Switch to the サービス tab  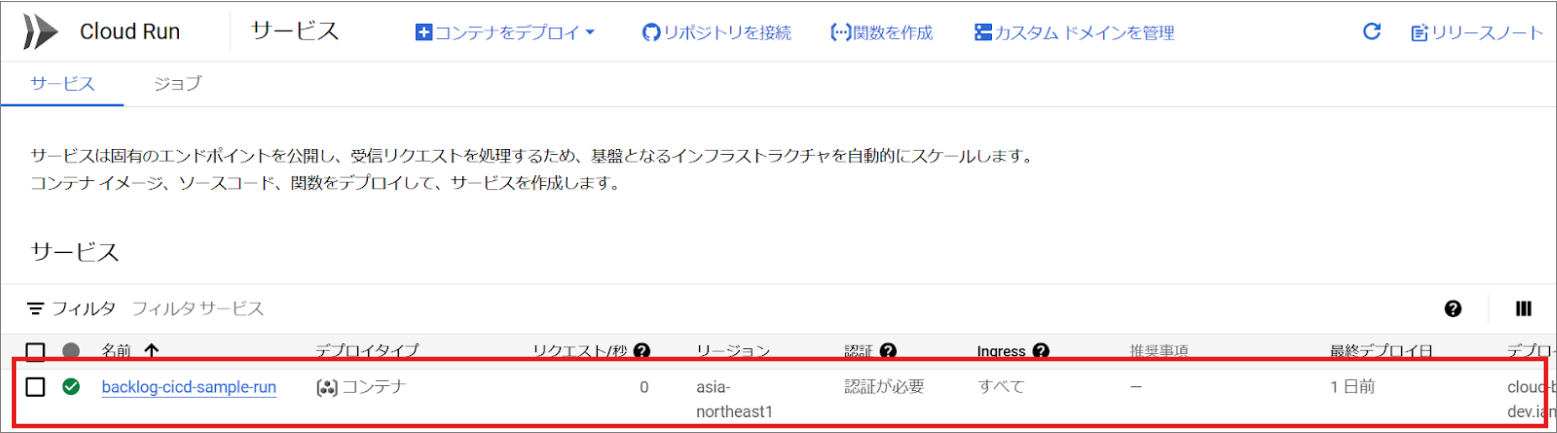[62, 84]
